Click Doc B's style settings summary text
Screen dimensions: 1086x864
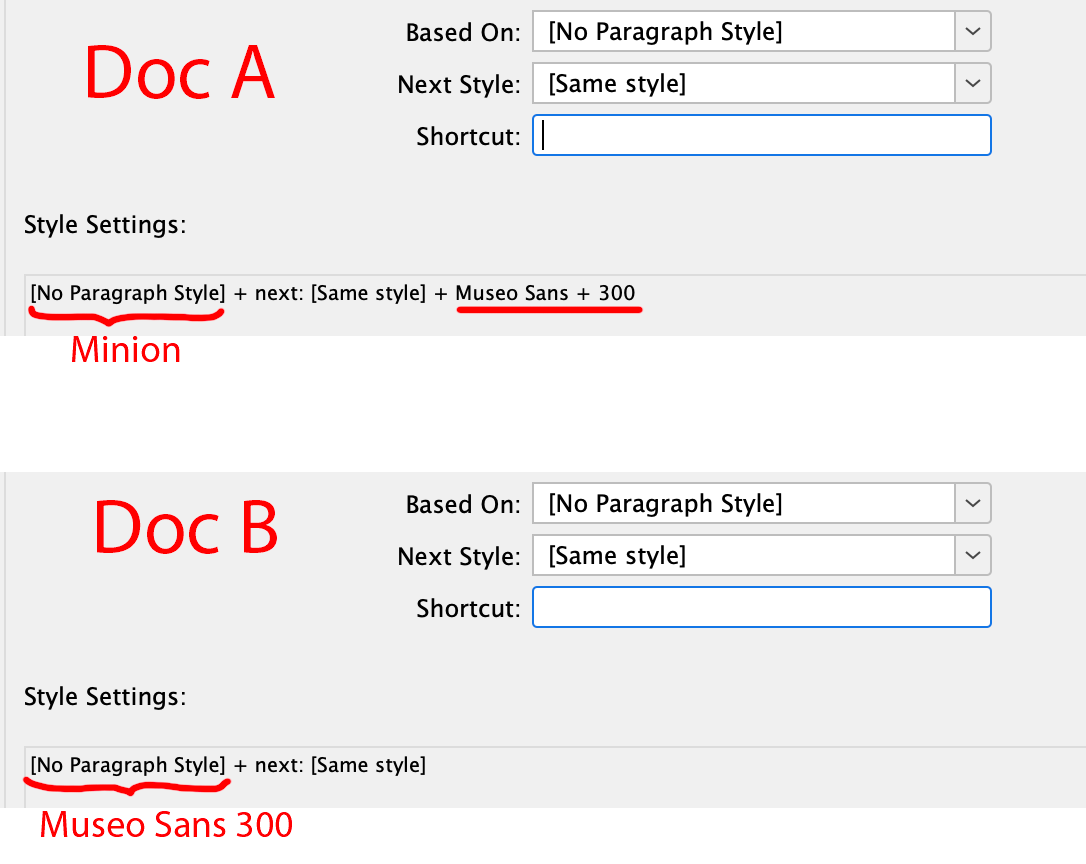pos(225,765)
